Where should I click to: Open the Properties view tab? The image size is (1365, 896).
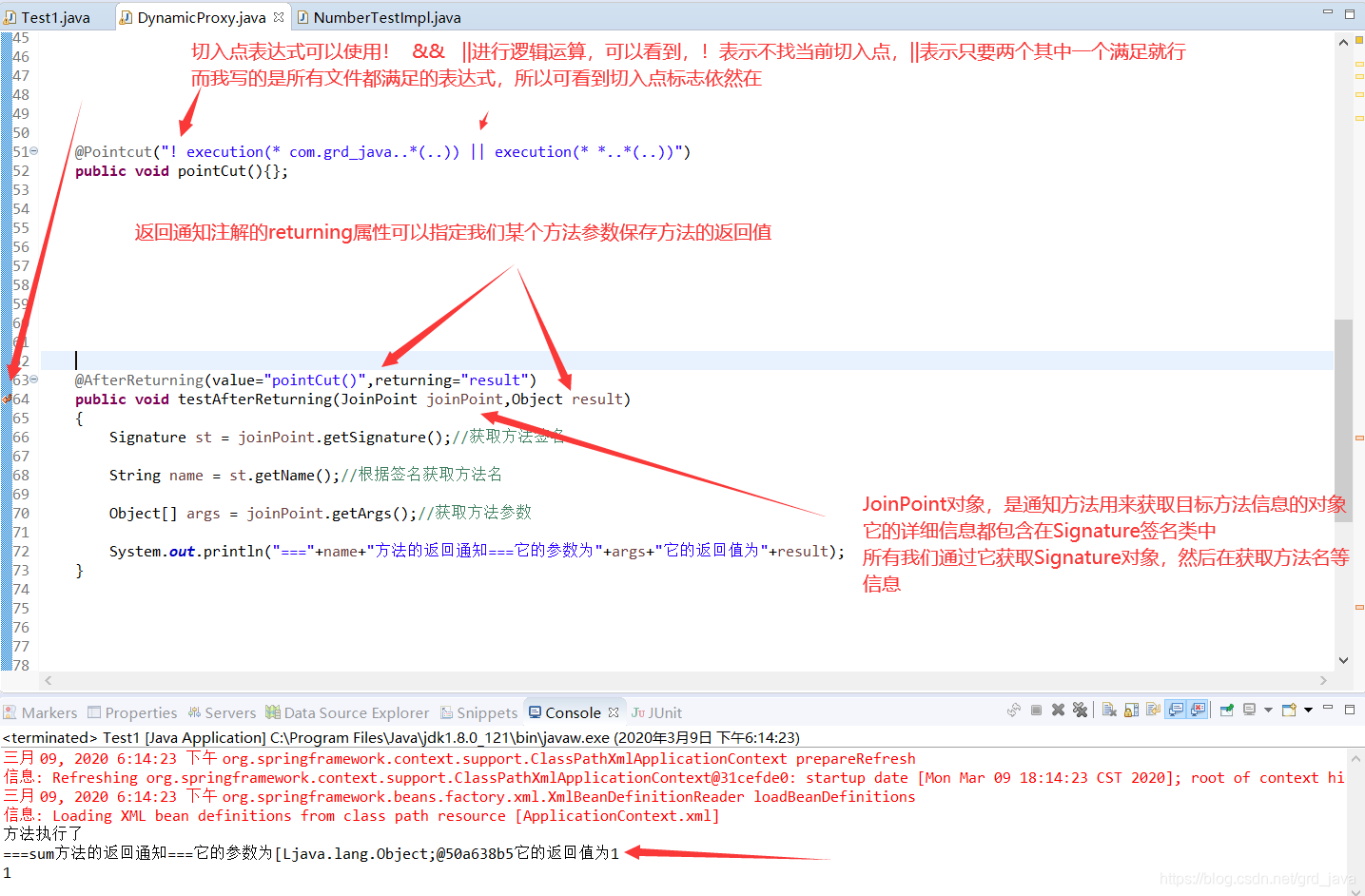click(x=132, y=712)
